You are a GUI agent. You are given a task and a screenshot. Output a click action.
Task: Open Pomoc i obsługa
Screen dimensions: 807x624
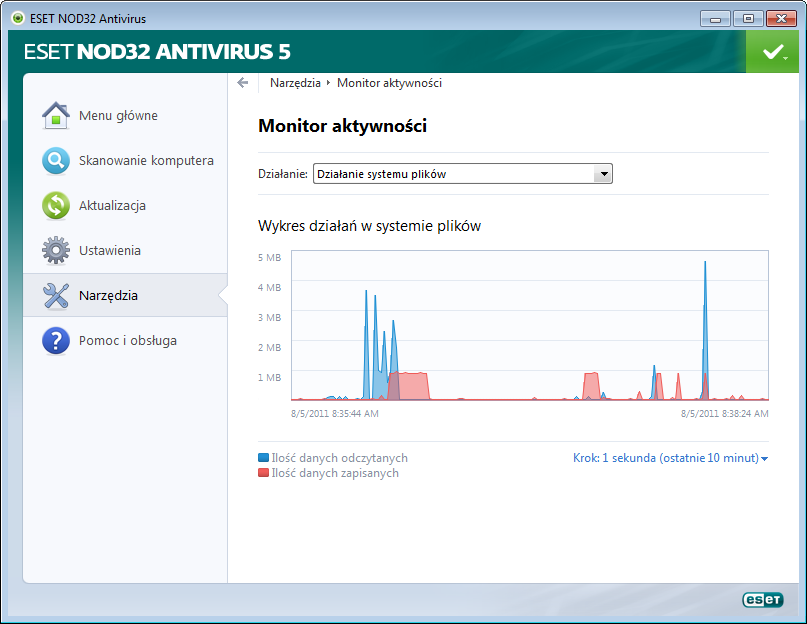point(125,340)
